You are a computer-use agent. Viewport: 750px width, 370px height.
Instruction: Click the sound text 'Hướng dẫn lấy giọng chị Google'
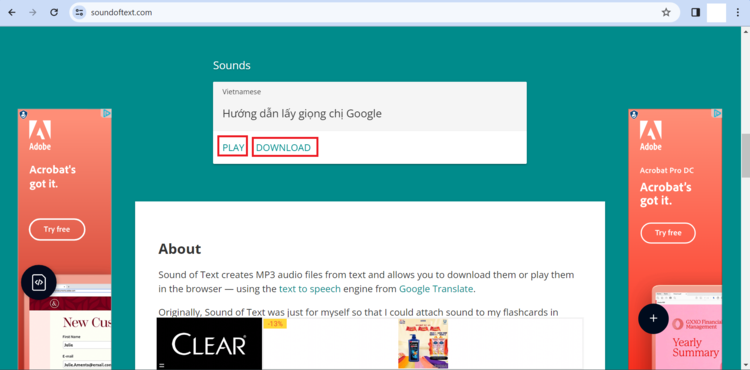click(302, 114)
